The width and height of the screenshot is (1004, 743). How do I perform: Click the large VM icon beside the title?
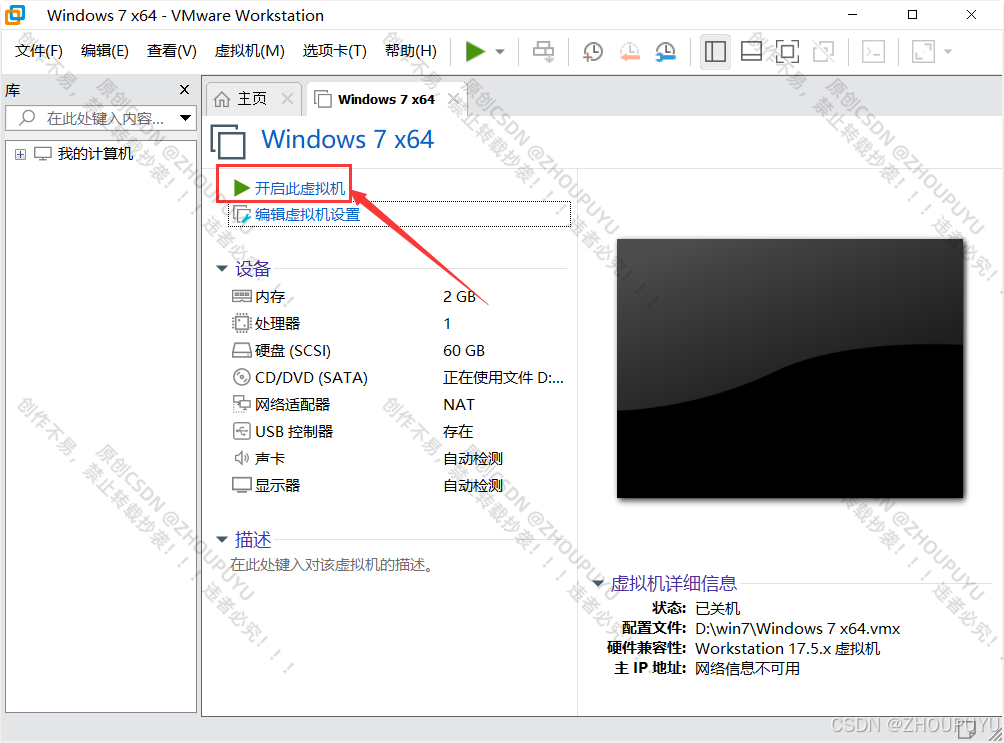(229, 142)
